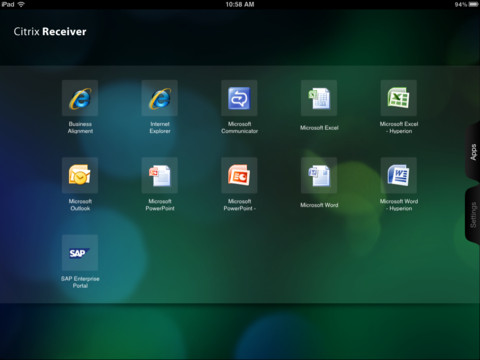Screen dimensions: 480x360
Task: Click the Microsoft Excel - Hyperion label
Action: (x=399, y=127)
